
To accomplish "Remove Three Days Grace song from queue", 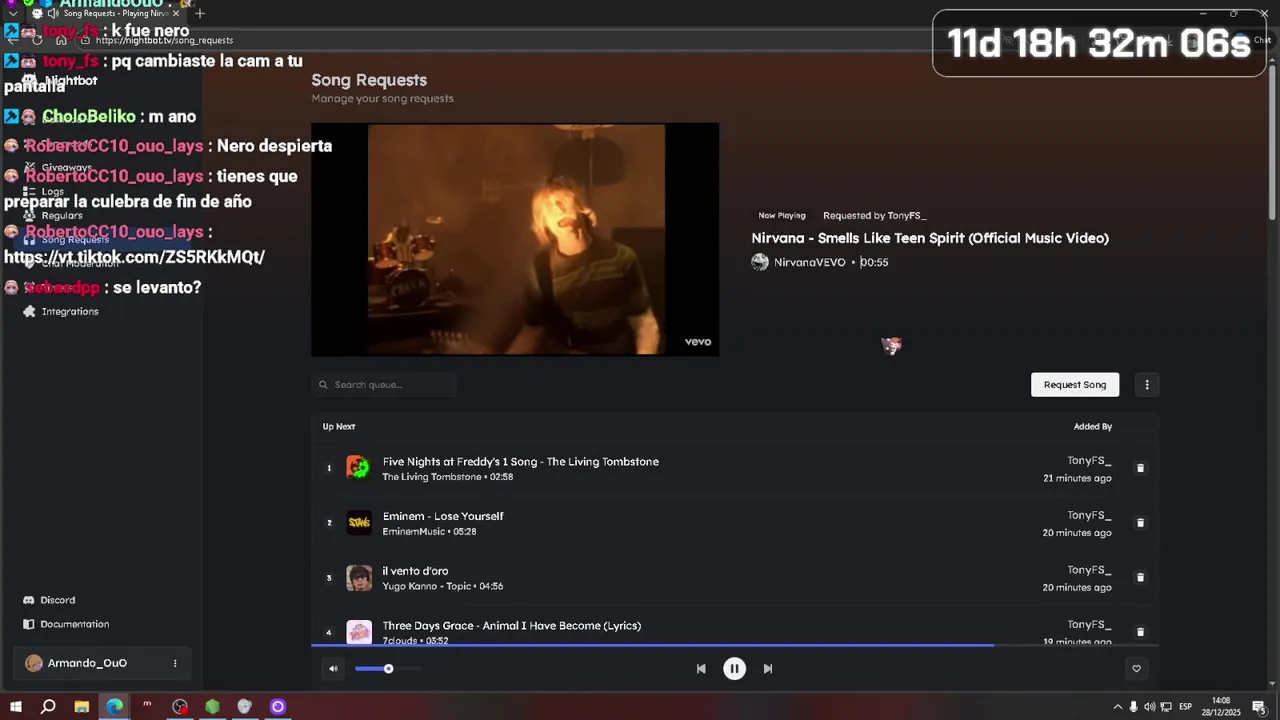I will 1140,632.
